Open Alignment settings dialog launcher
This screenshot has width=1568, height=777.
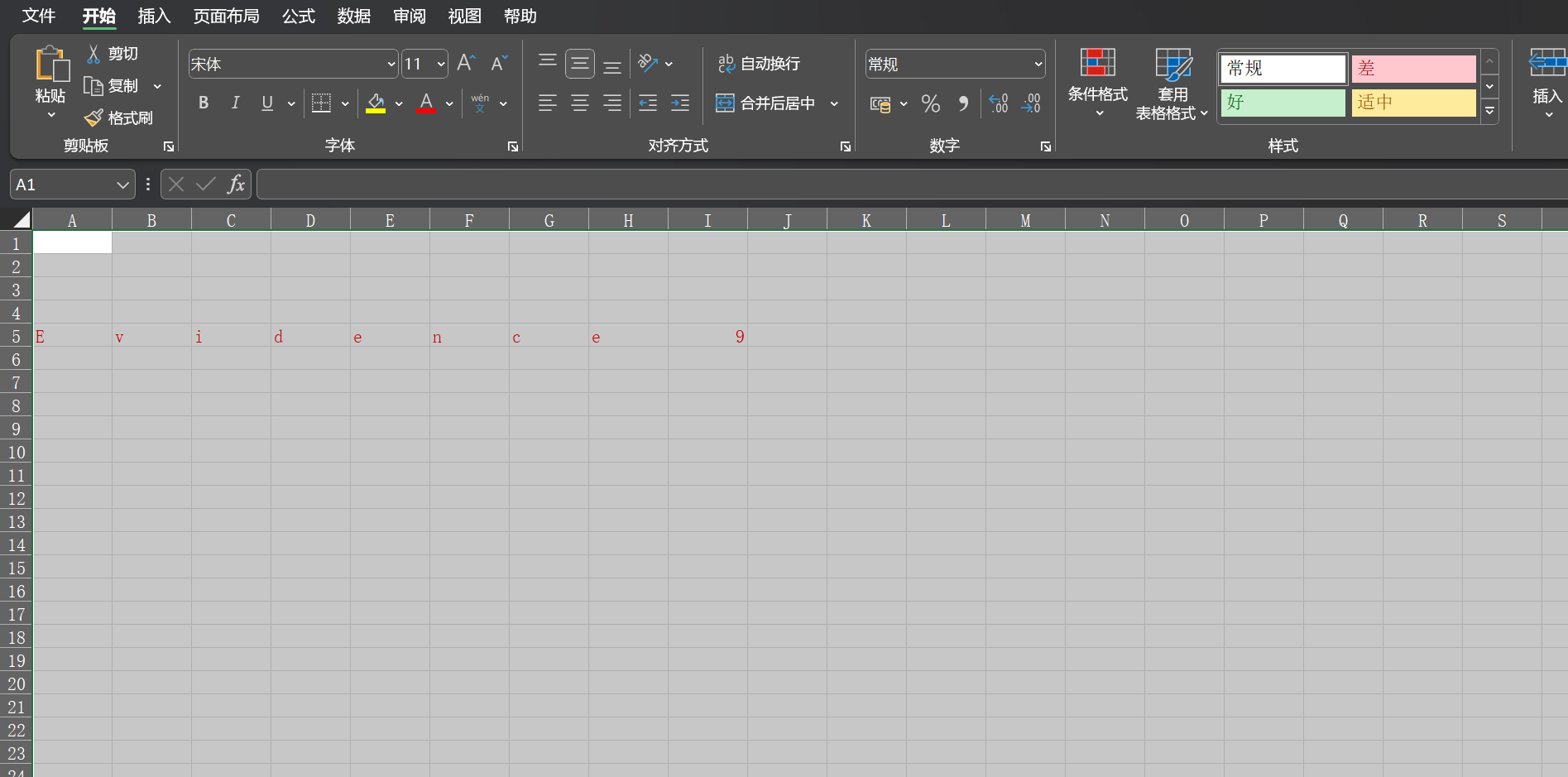point(846,146)
